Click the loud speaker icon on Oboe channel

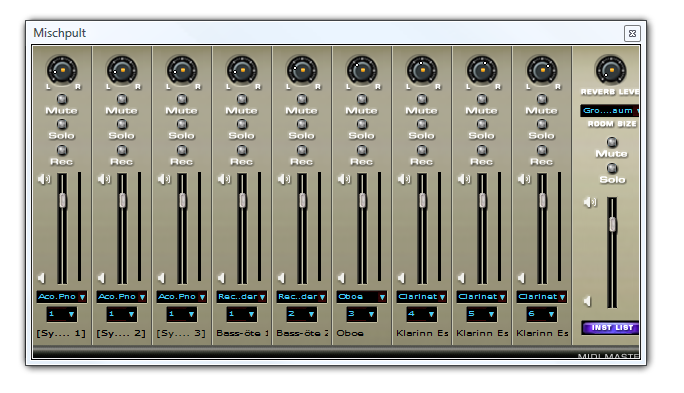click(x=344, y=179)
